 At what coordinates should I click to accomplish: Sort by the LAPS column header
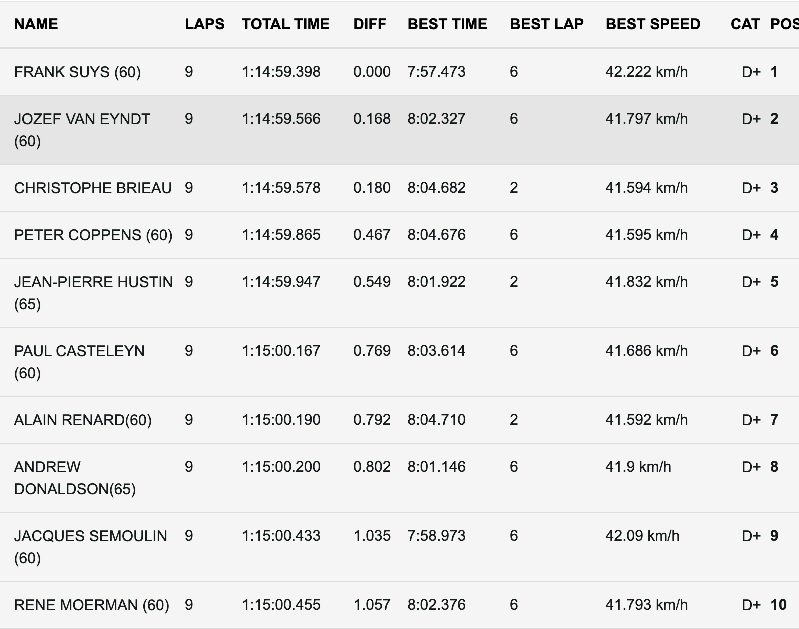[204, 24]
